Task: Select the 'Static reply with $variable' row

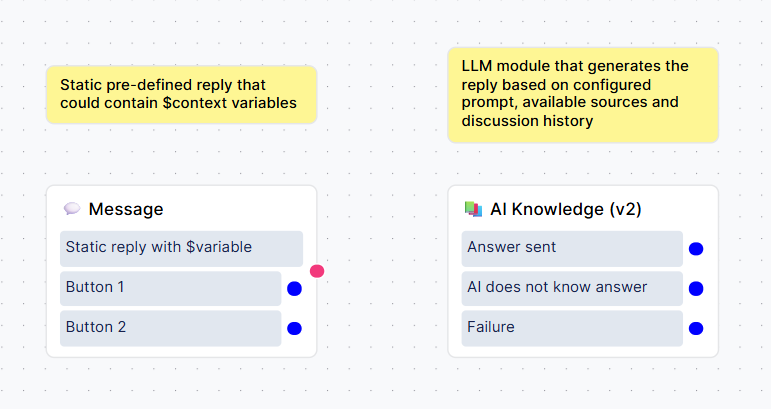Action: tap(181, 248)
